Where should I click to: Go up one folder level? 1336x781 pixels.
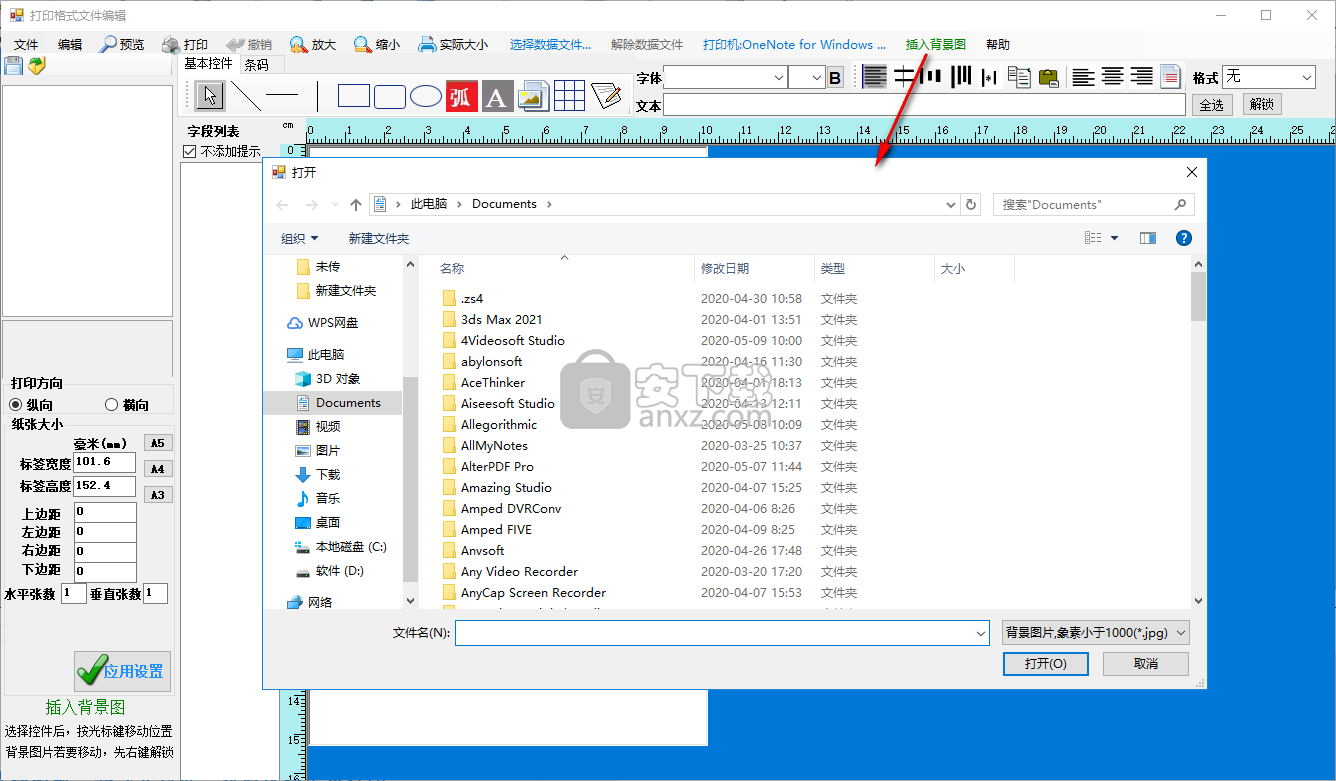(x=356, y=204)
